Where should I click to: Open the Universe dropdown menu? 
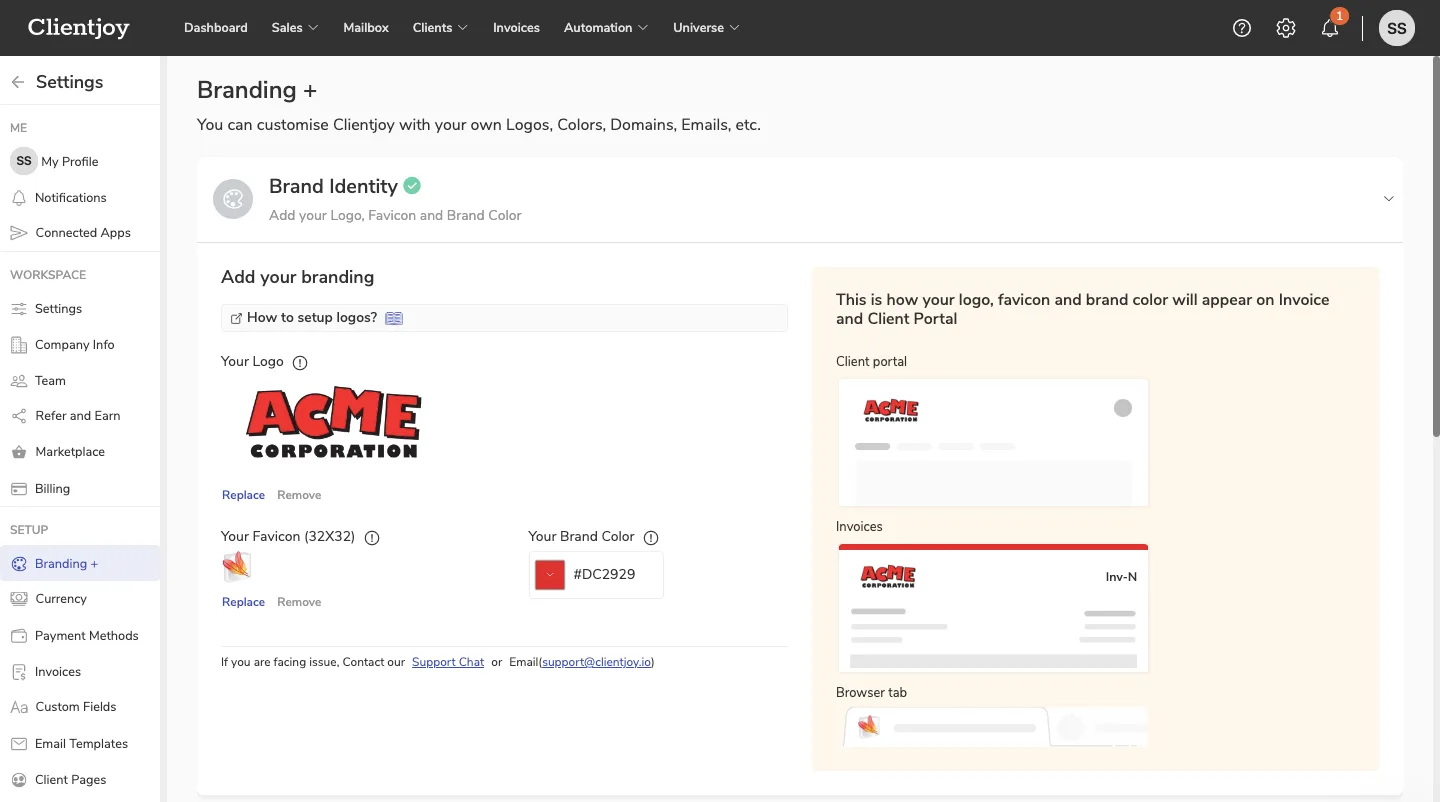(706, 28)
